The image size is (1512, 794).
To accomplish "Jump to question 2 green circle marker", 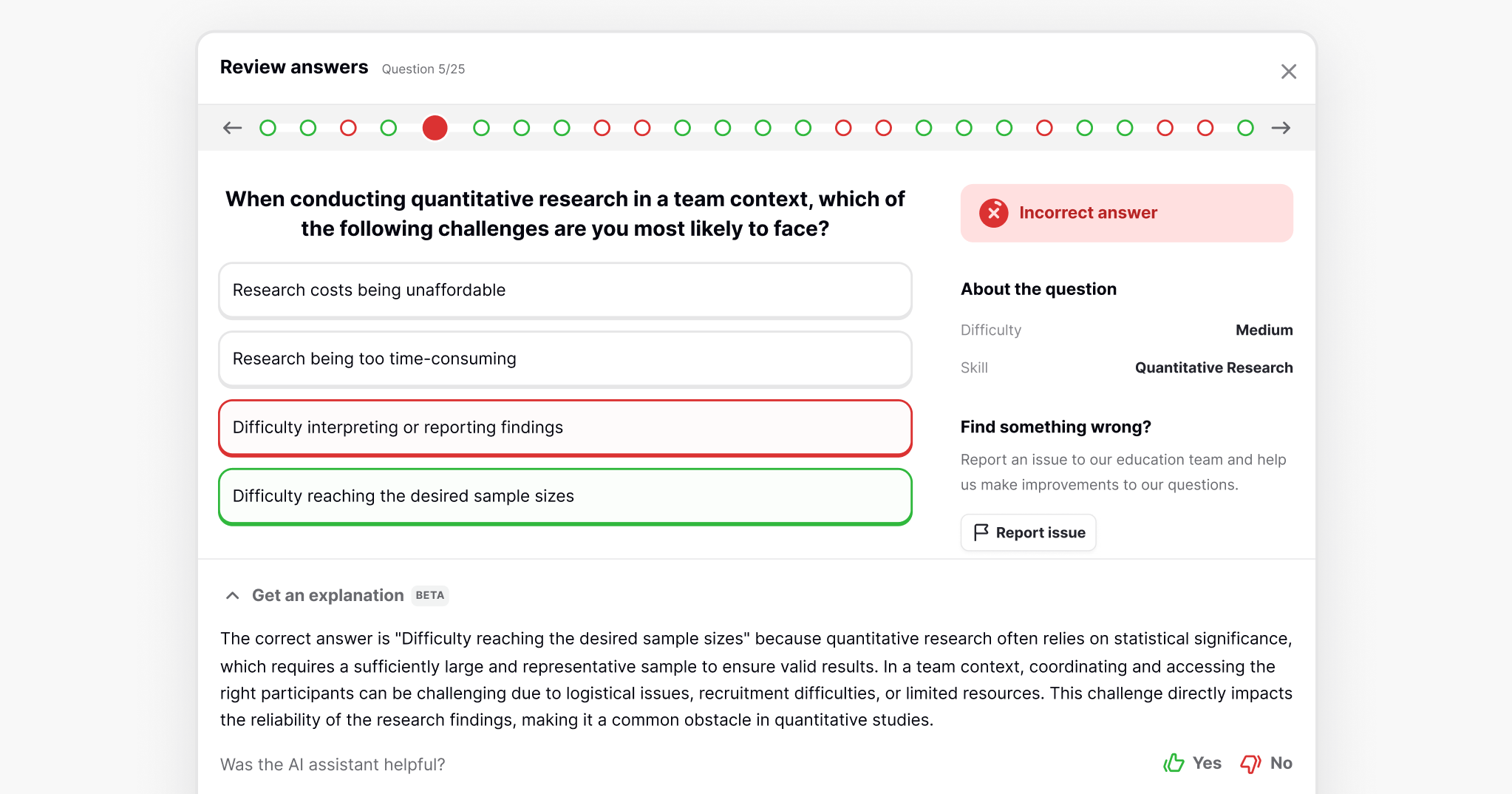I will pyautogui.click(x=308, y=128).
